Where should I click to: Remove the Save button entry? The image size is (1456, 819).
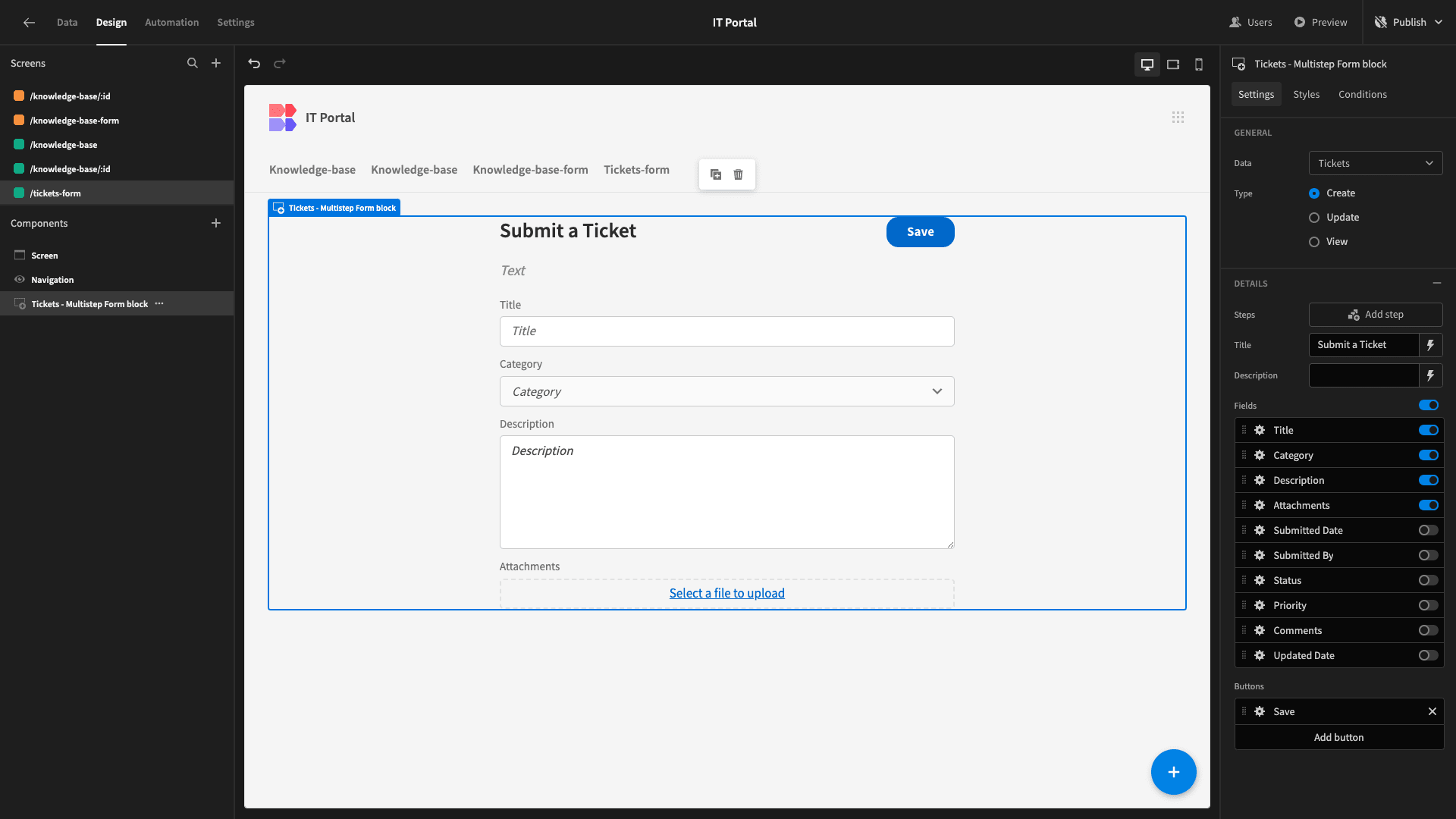pos(1432,711)
